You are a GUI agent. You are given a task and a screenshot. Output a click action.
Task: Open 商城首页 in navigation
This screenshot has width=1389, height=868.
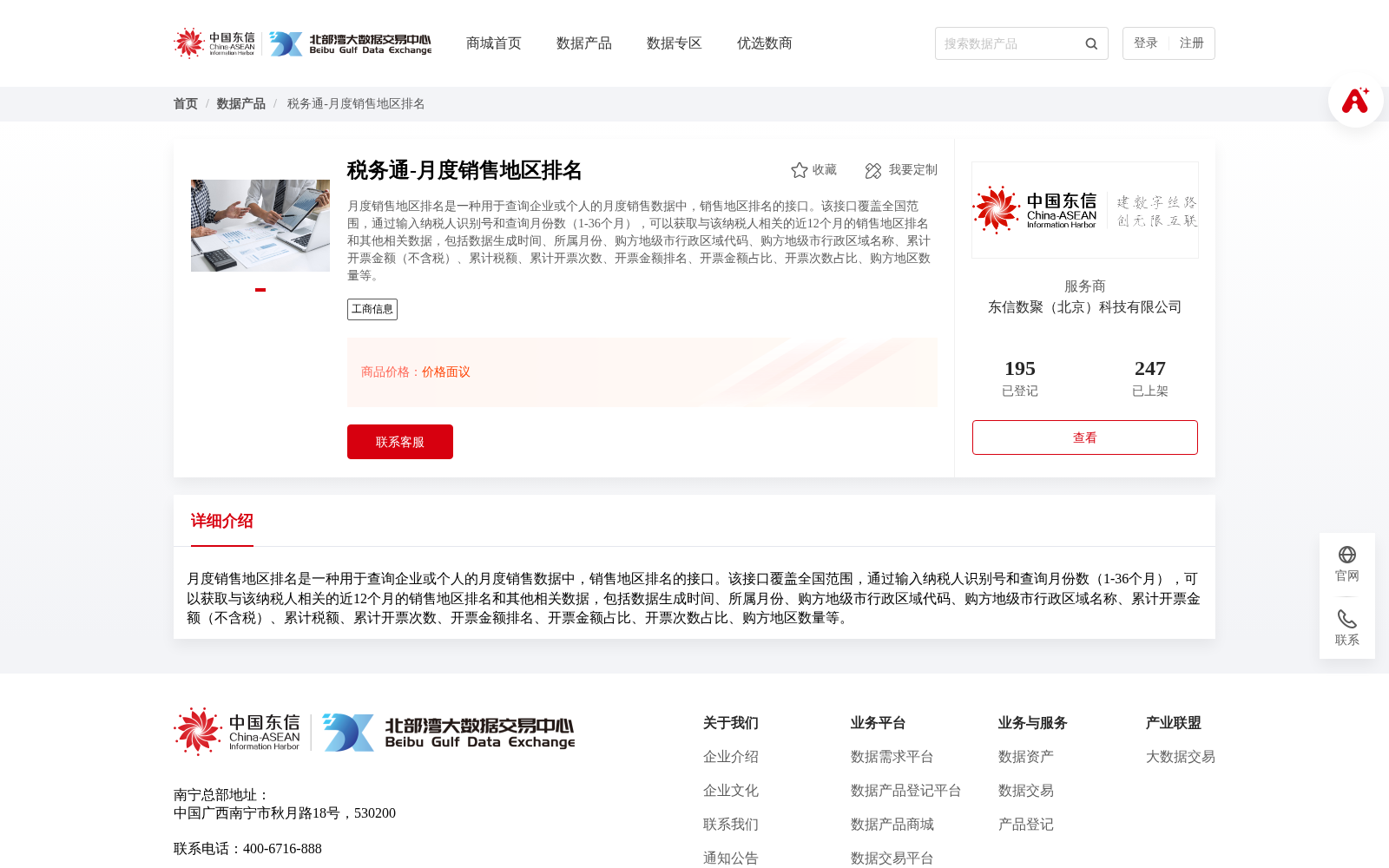click(494, 43)
